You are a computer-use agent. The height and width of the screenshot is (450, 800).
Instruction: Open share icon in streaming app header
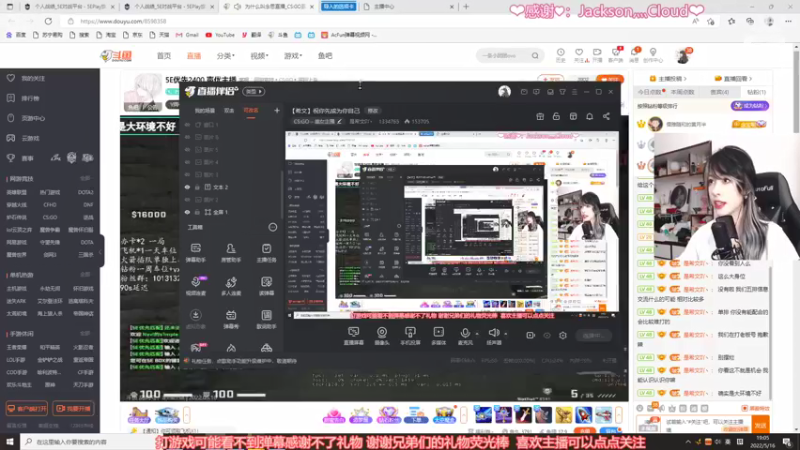pos(606,117)
